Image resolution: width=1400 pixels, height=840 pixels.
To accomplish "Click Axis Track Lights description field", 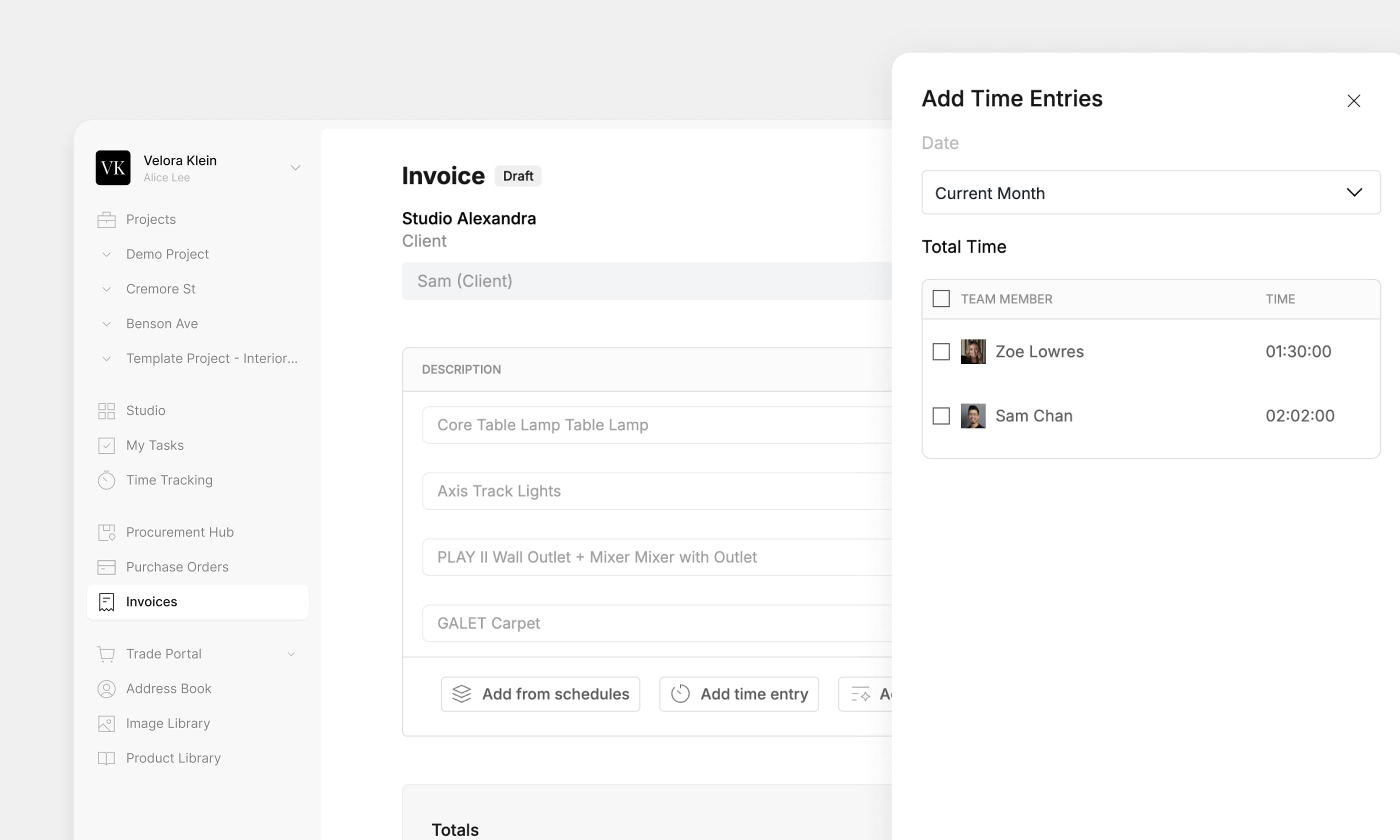I will pyautogui.click(x=657, y=491).
